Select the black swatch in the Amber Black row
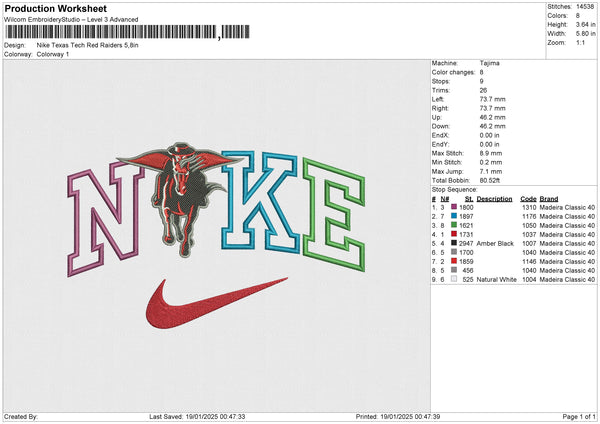 [x=454, y=243]
